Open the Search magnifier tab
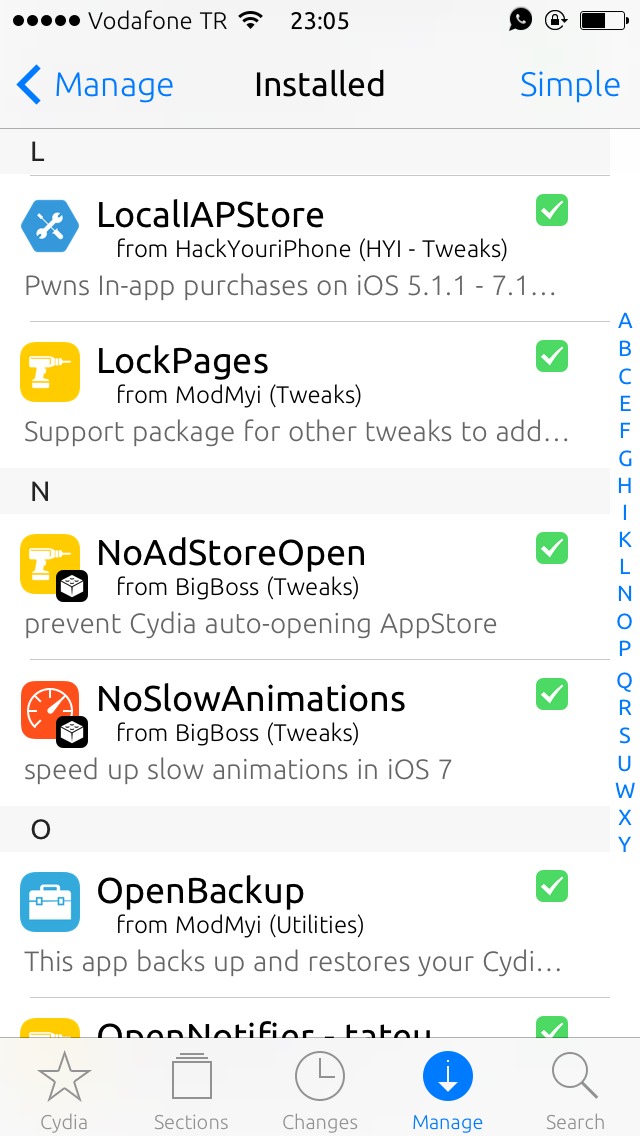 pos(575,1090)
